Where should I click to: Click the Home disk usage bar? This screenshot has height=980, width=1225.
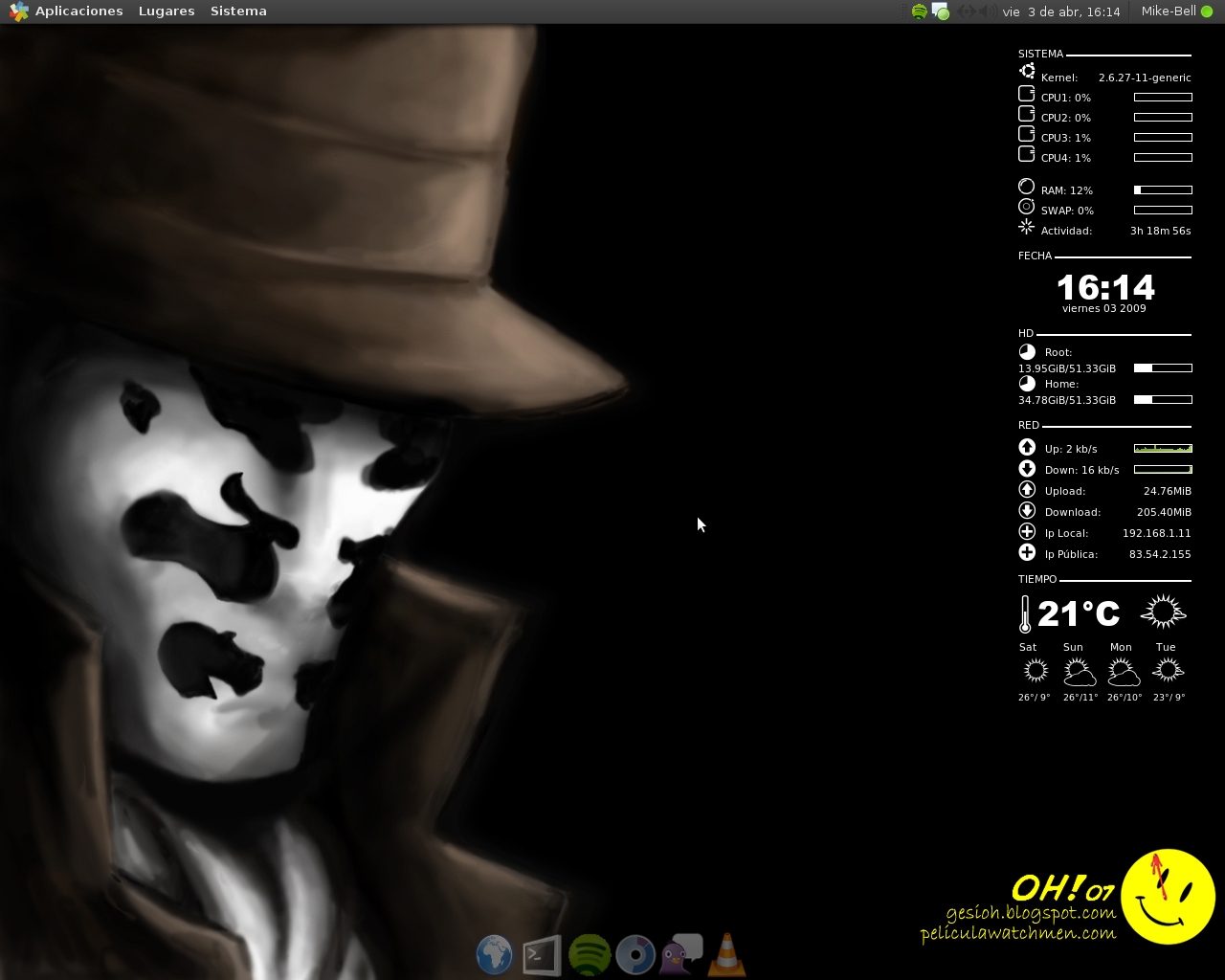point(1163,399)
